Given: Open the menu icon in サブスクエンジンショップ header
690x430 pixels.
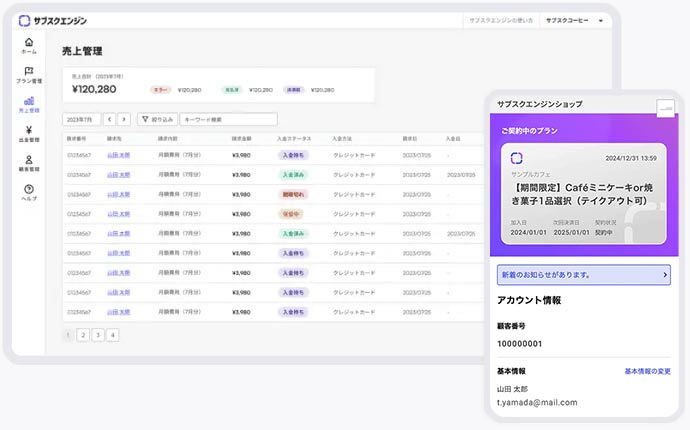Looking at the screenshot, I should click(665, 108).
